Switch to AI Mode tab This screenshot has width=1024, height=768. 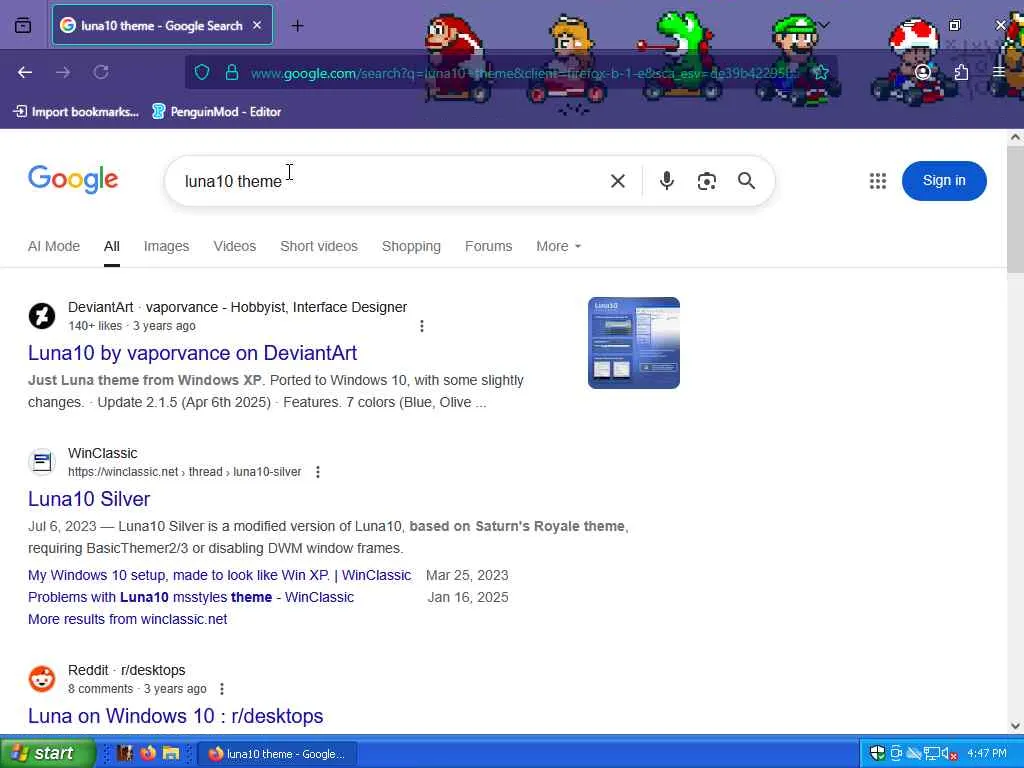pos(54,246)
